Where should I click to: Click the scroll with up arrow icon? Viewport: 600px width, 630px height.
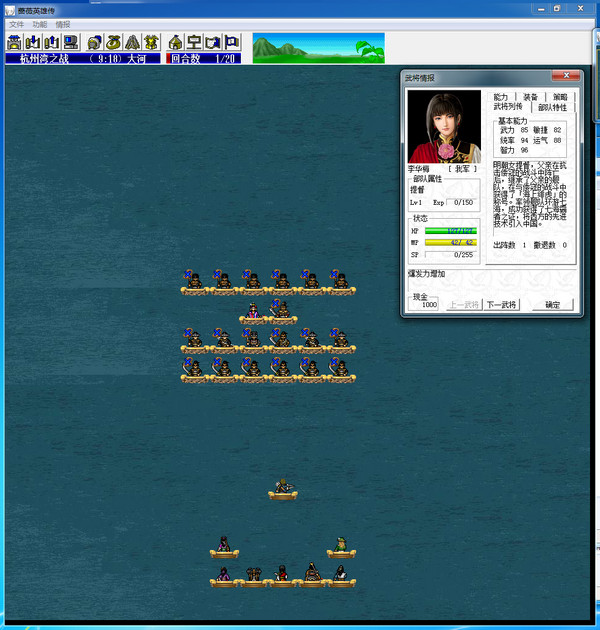click(52, 42)
